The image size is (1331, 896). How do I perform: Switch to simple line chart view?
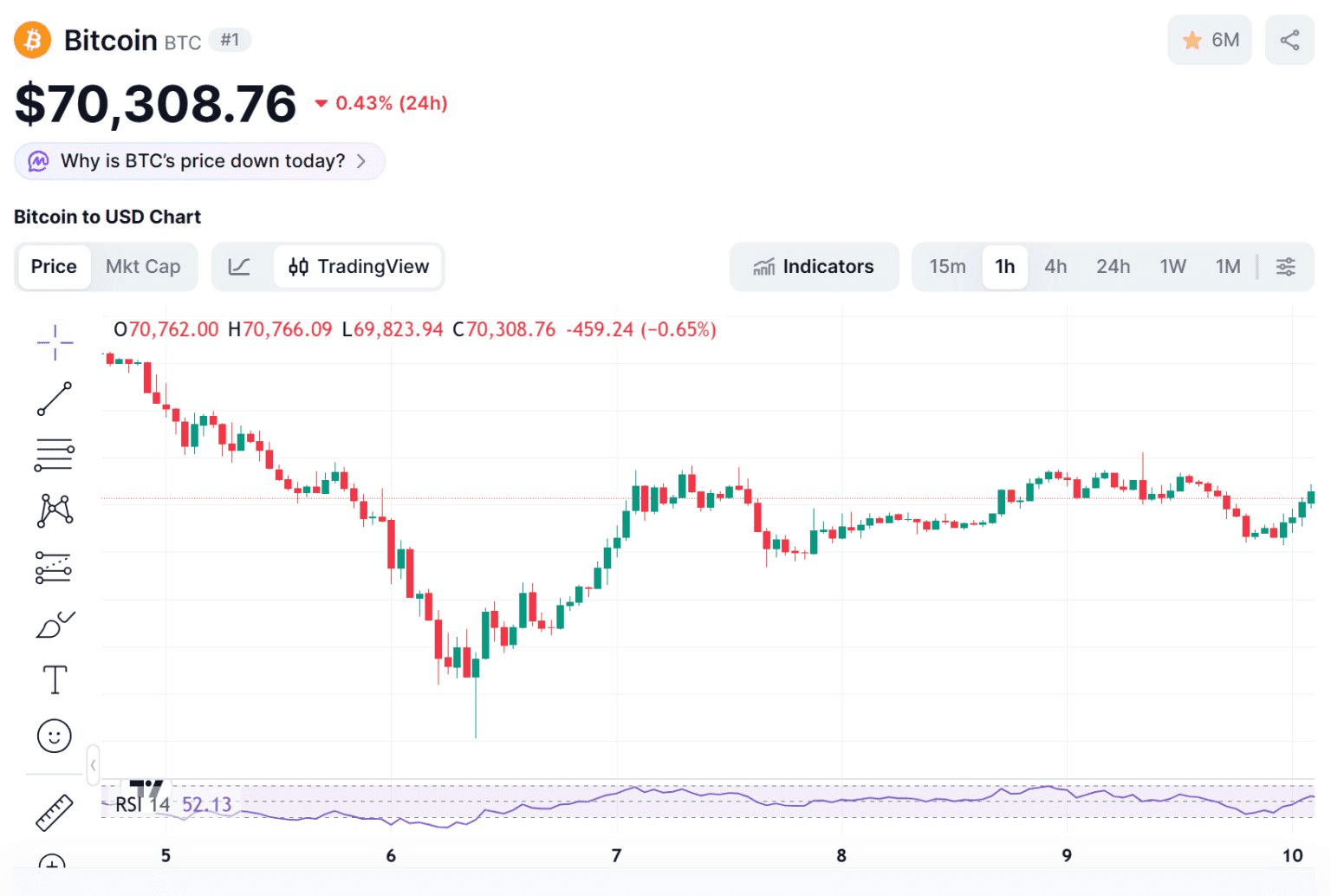tap(239, 267)
